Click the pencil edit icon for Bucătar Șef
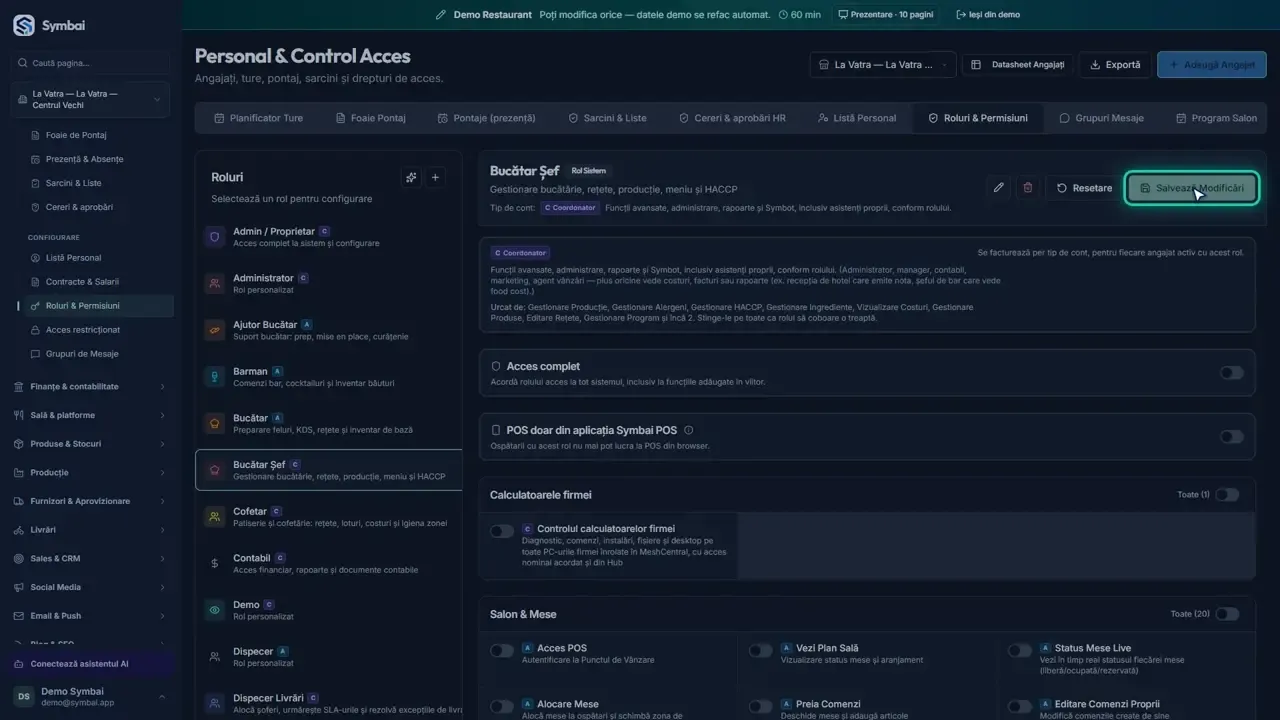Image resolution: width=1280 pixels, height=720 pixels. tap(998, 188)
